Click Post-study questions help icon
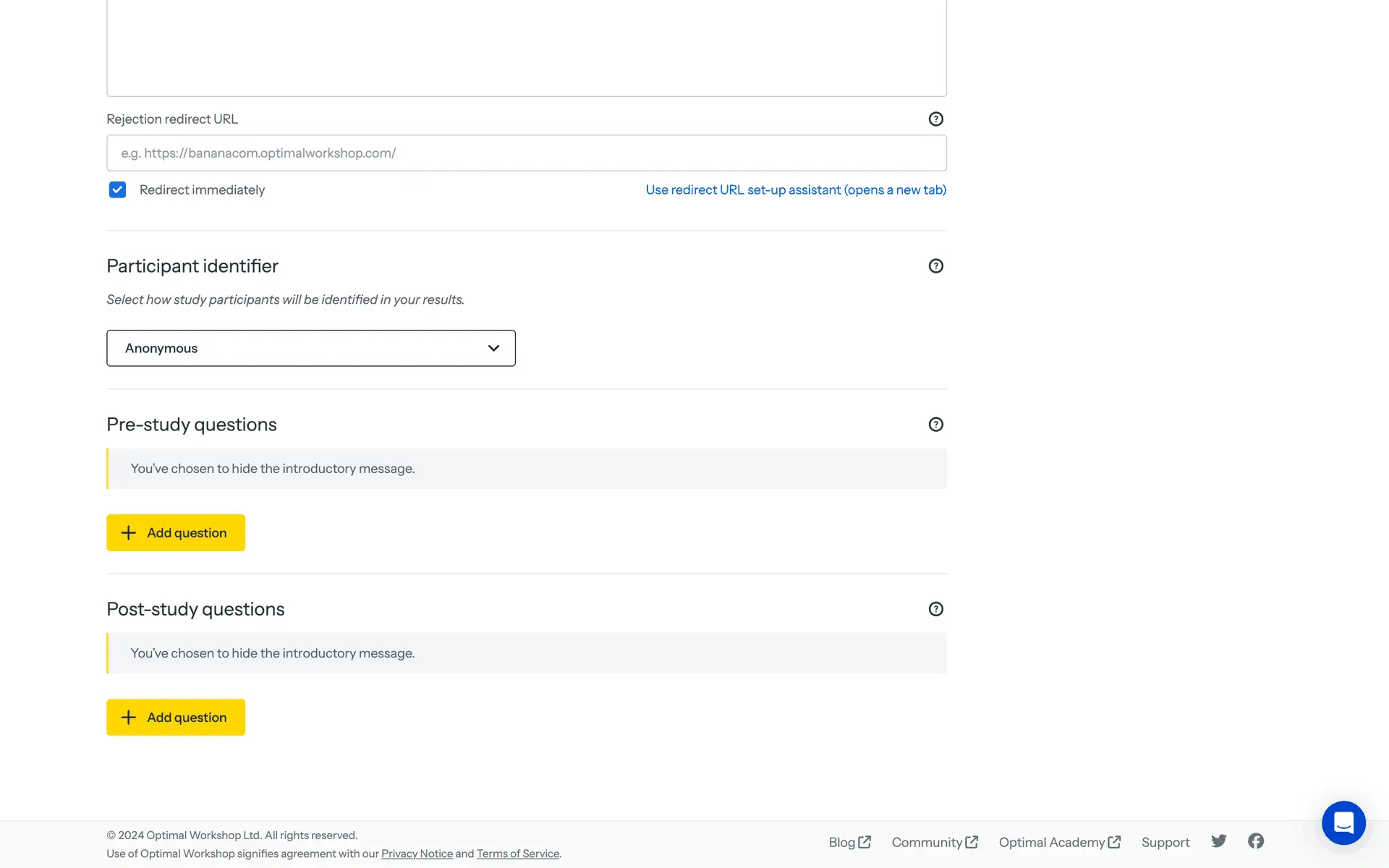The height and width of the screenshot is (868, 1389). pos(935,609)
